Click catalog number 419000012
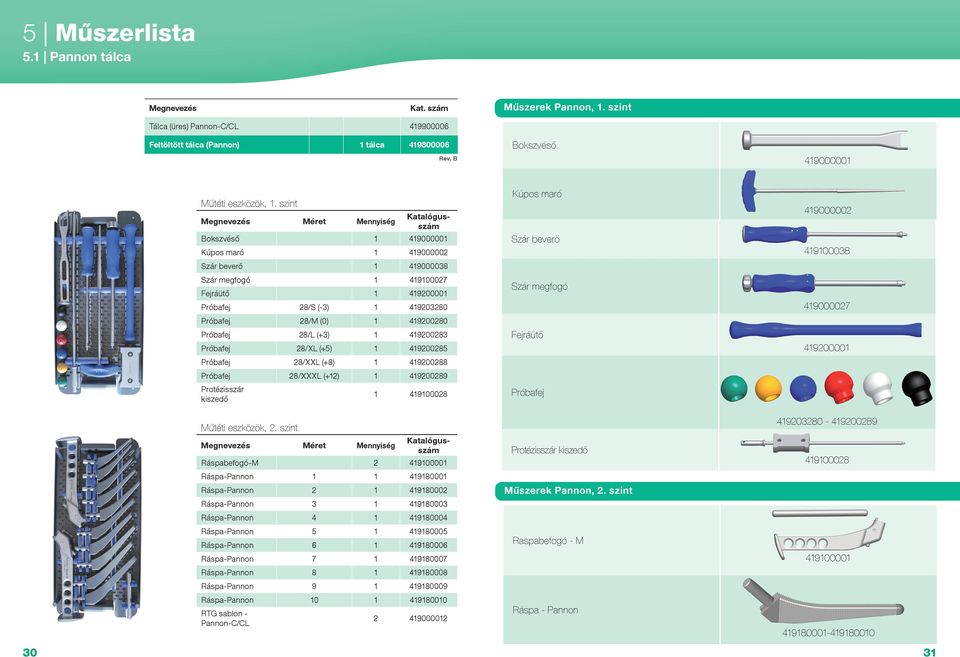Screen dimensions: 960x657 click(x=428, y=618)
